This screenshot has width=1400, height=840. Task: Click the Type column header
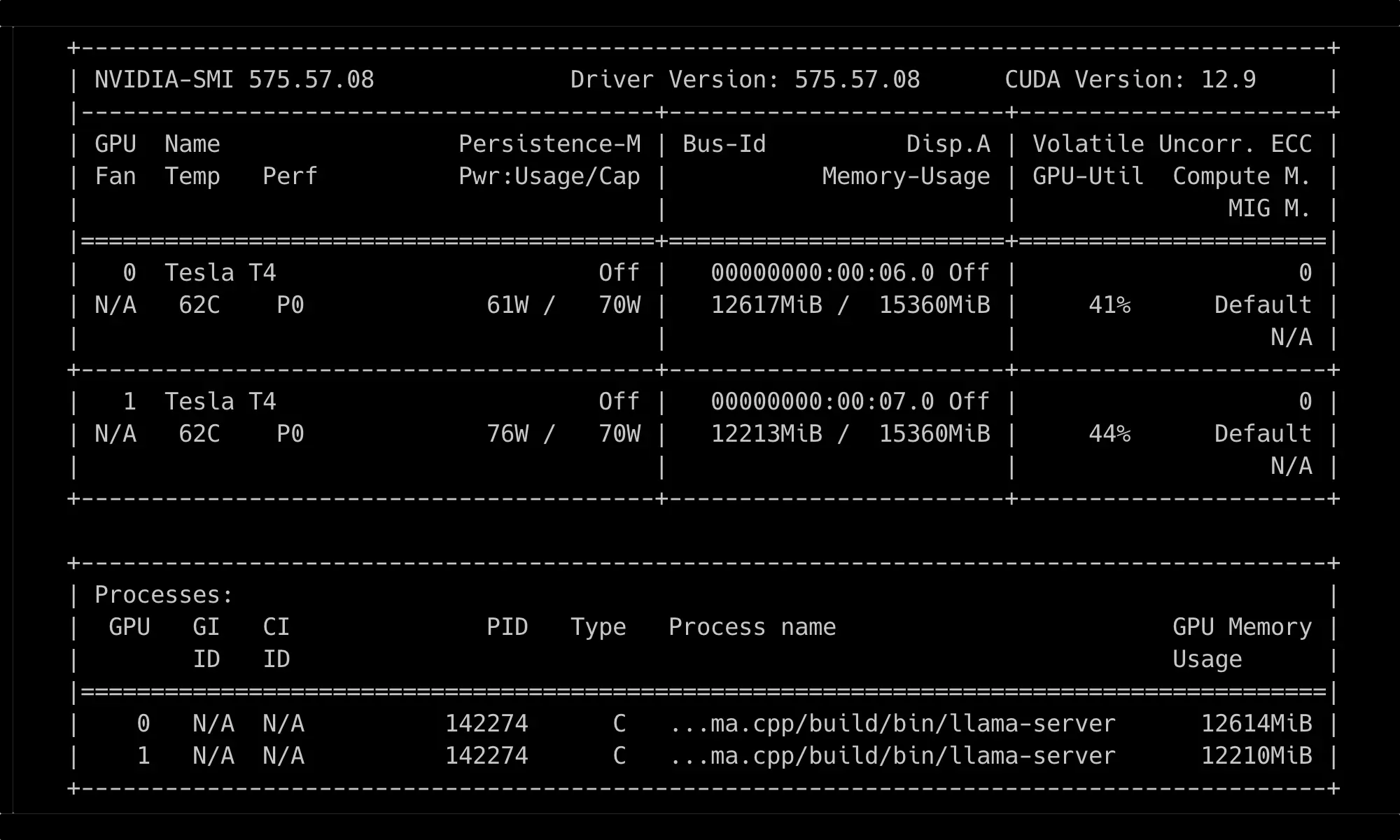598,627
